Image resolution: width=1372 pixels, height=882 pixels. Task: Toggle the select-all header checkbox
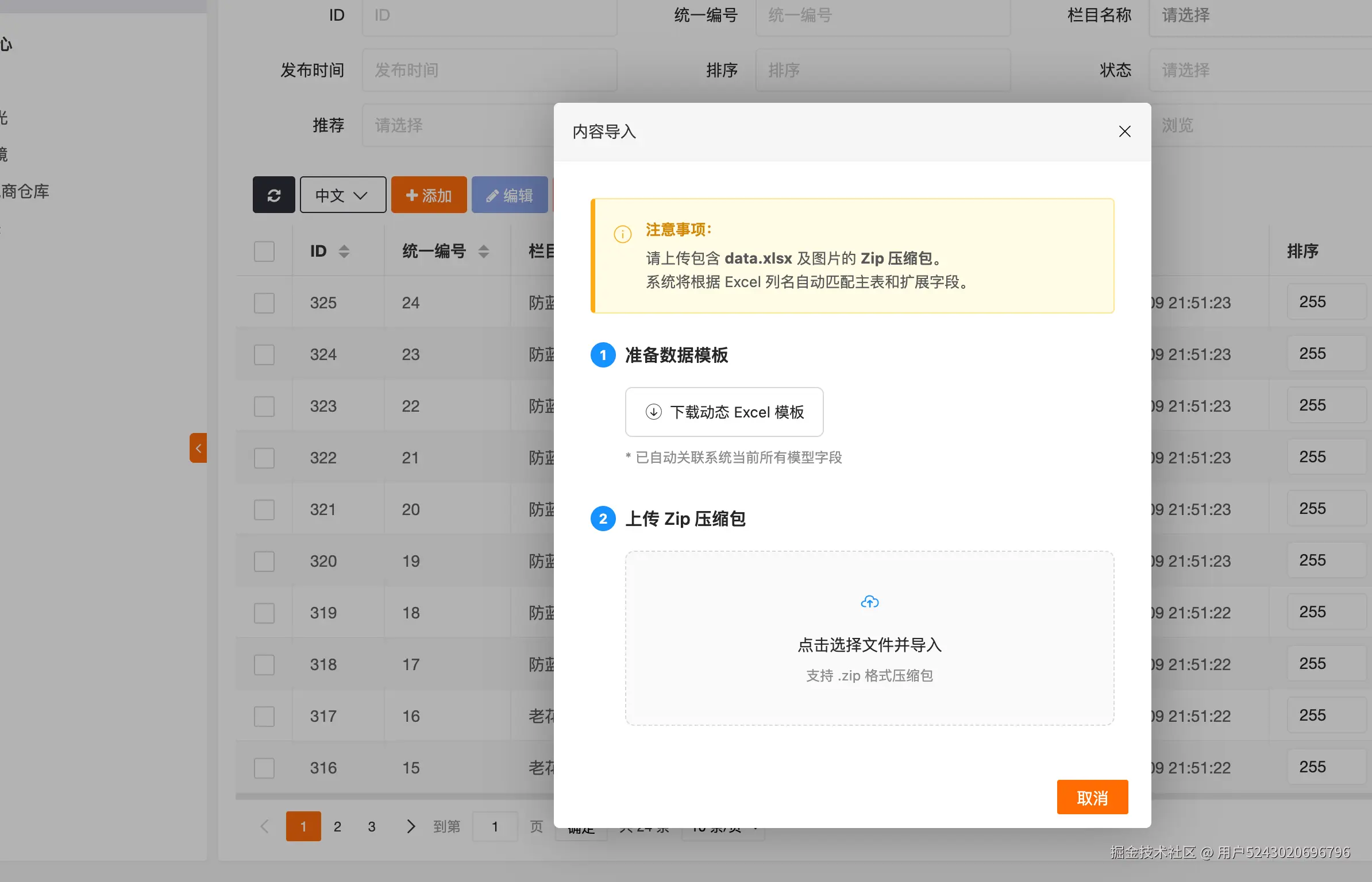click(x=264, y=251)
